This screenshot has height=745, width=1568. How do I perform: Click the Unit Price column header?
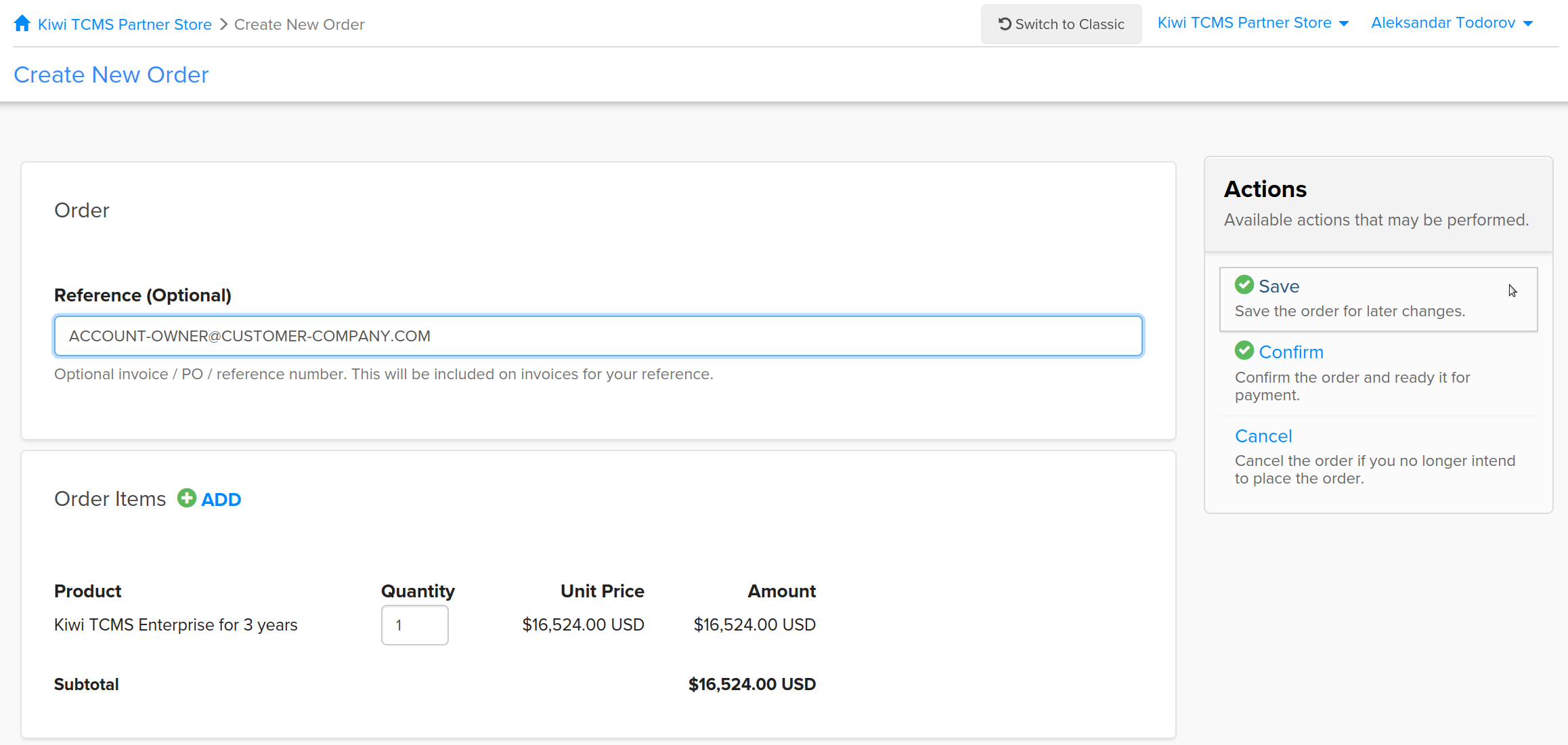pos(603,591)
